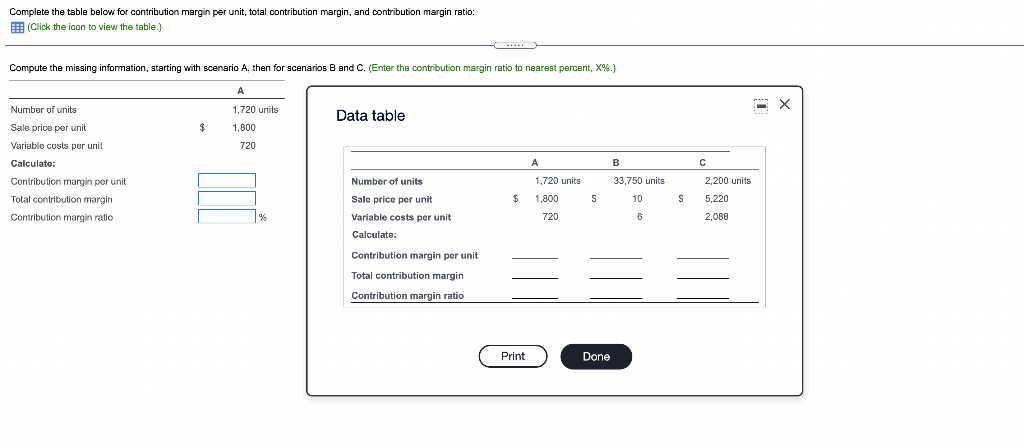This screenshot has width=1024, height=446.
Task: Select 'Sale price per unit' in data table
Action: 391,199
